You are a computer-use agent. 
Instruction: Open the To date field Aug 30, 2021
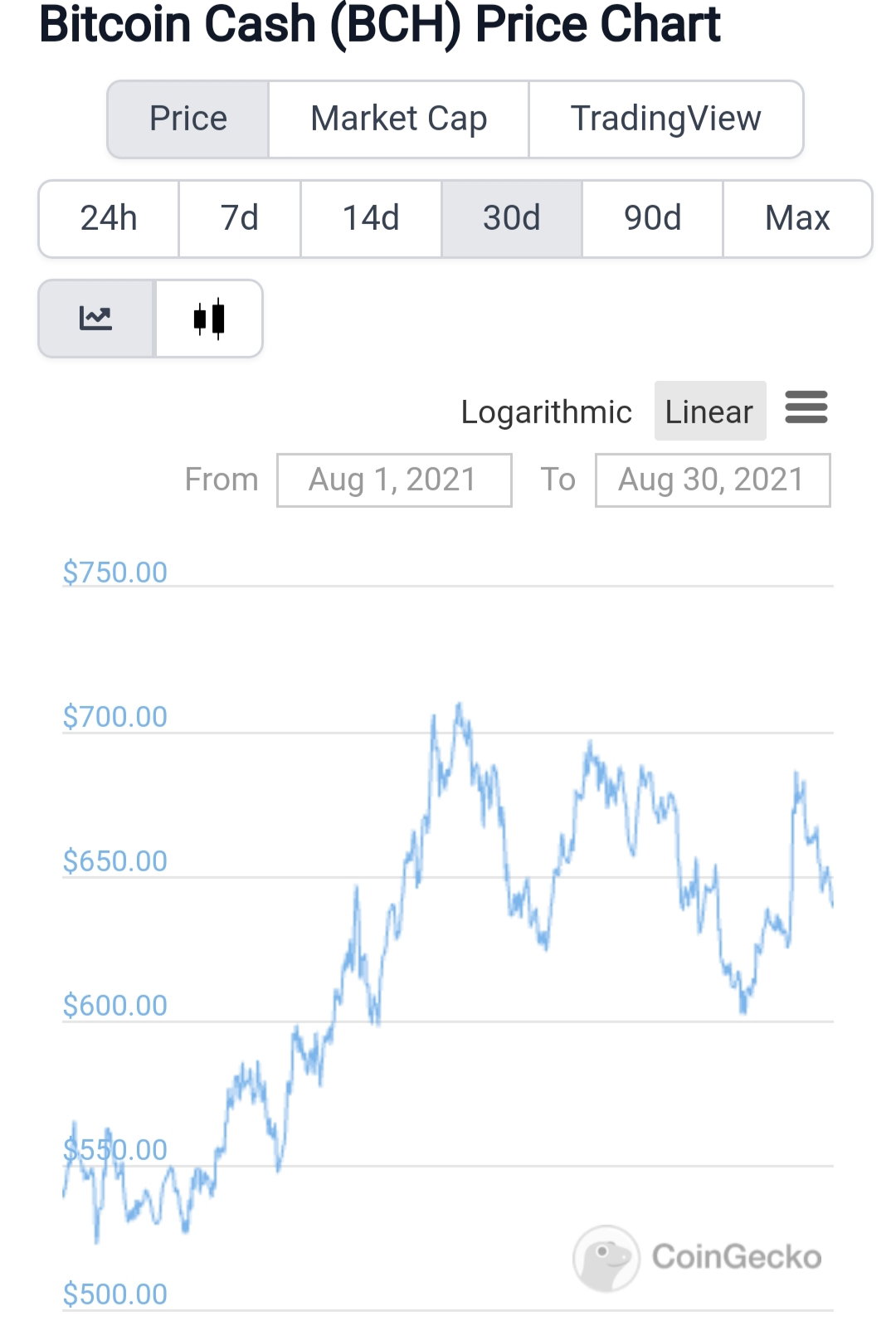[x=713, y=480]
